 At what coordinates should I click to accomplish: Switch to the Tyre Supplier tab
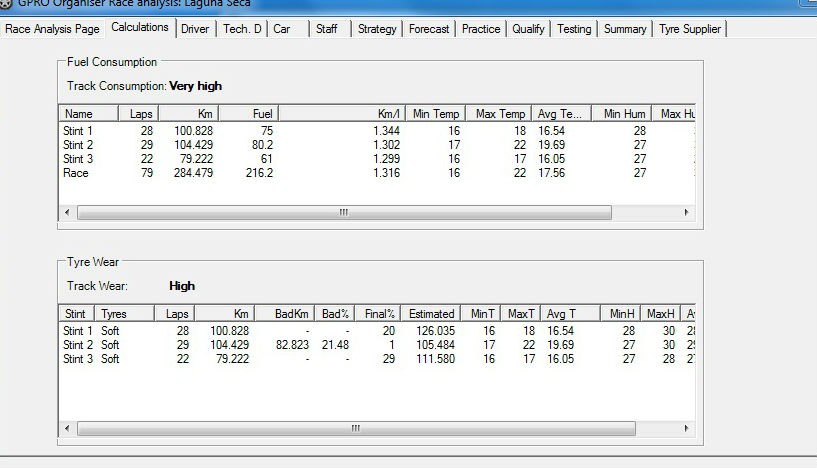tap(690, 29)
